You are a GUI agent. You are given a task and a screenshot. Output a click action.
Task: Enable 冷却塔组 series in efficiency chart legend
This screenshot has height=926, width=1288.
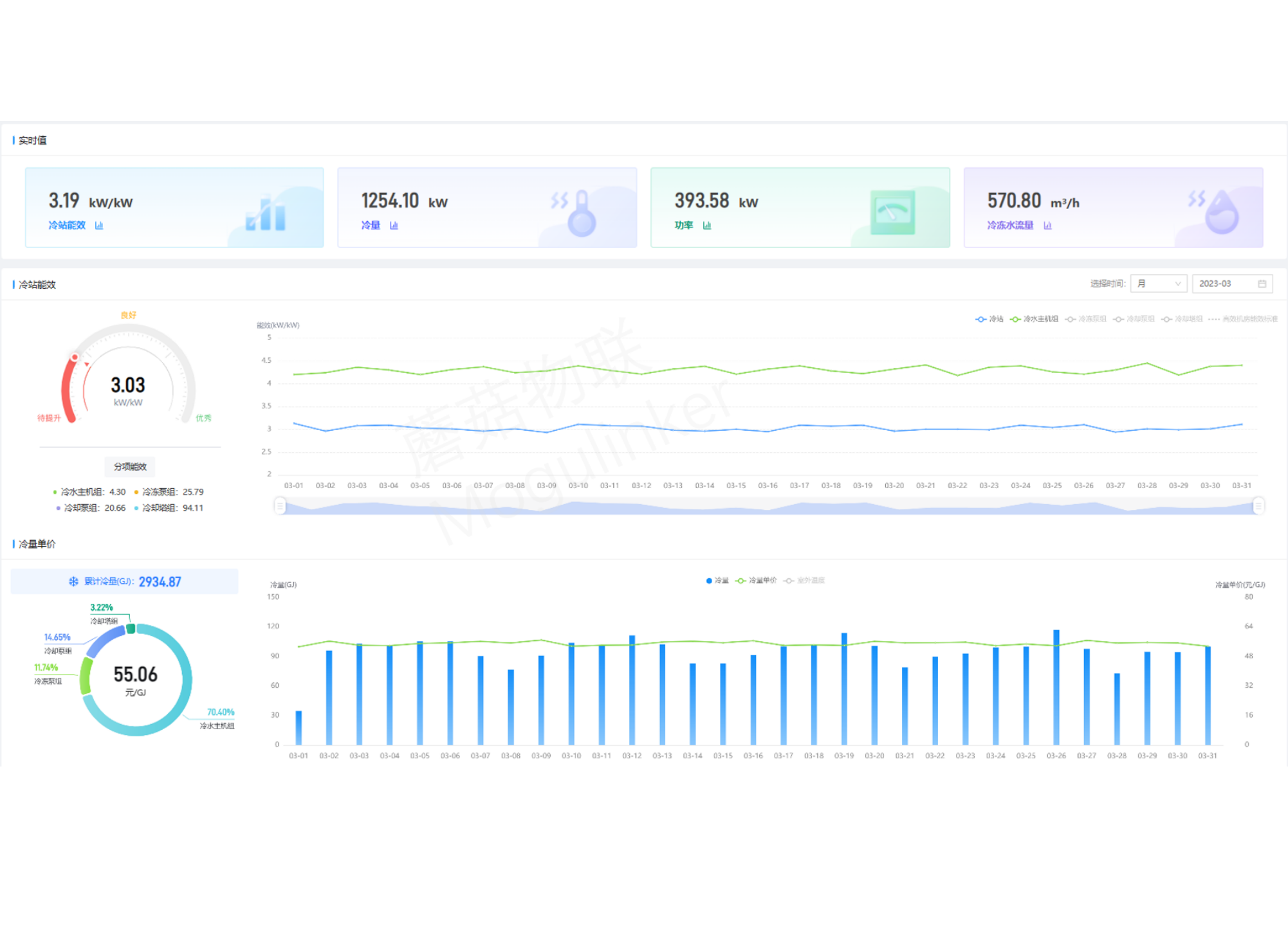(1182, 319)
